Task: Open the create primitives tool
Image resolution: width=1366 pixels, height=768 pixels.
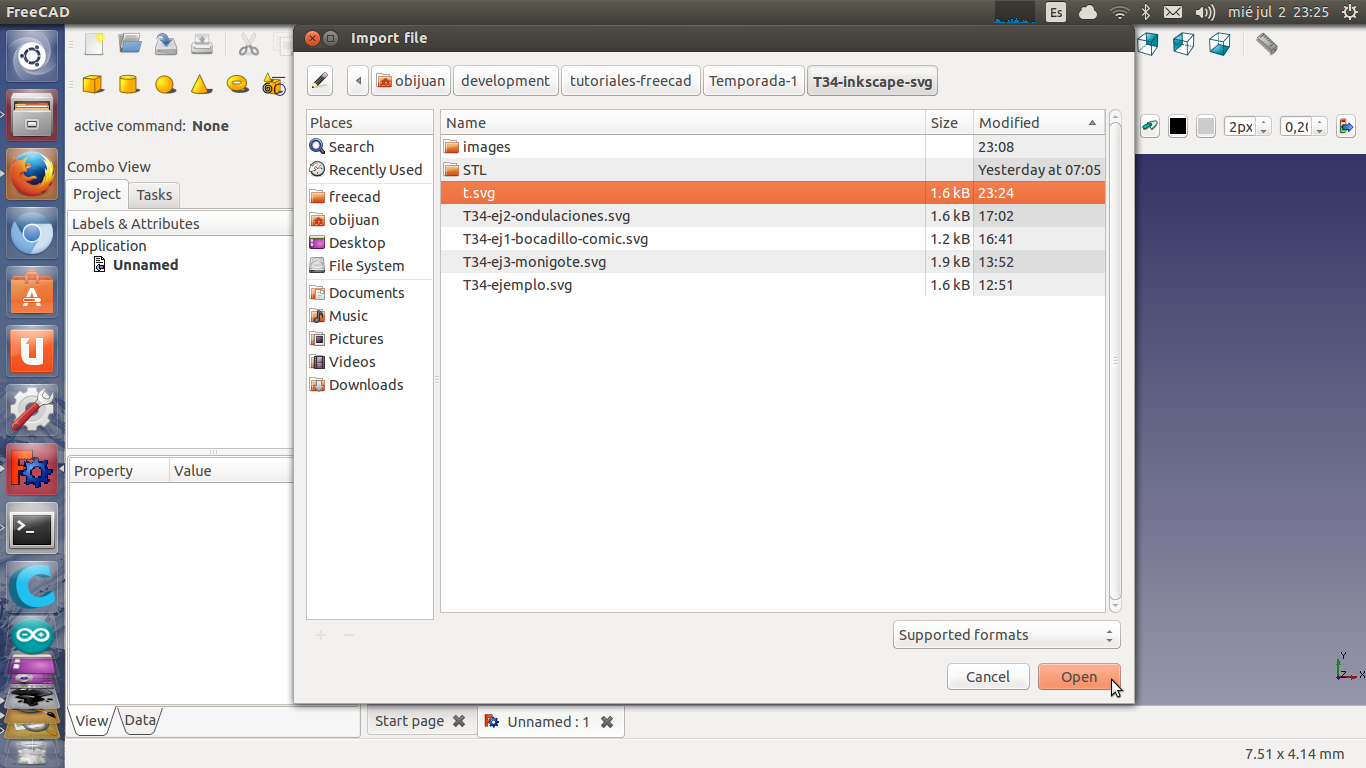Action: coord(273,84)
